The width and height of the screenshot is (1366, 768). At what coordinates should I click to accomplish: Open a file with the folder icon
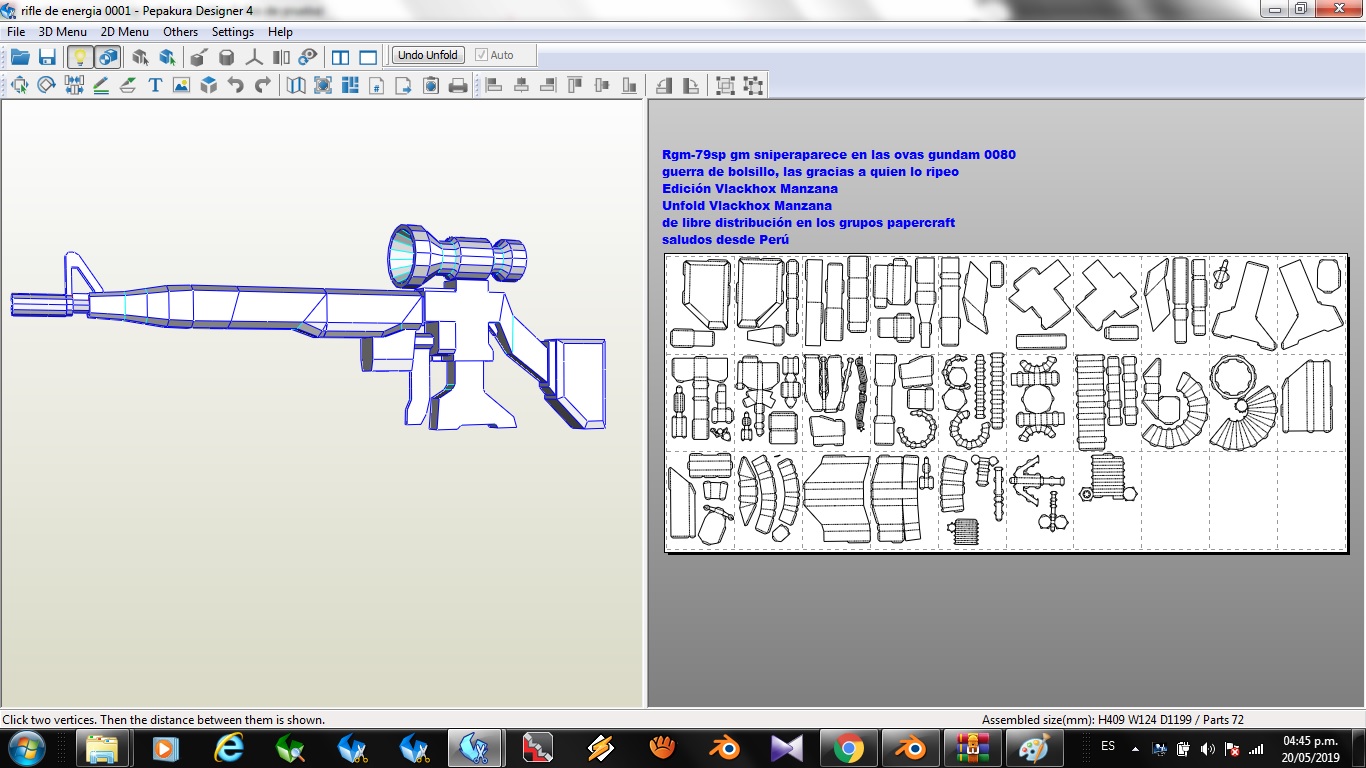tap(20, 56)
